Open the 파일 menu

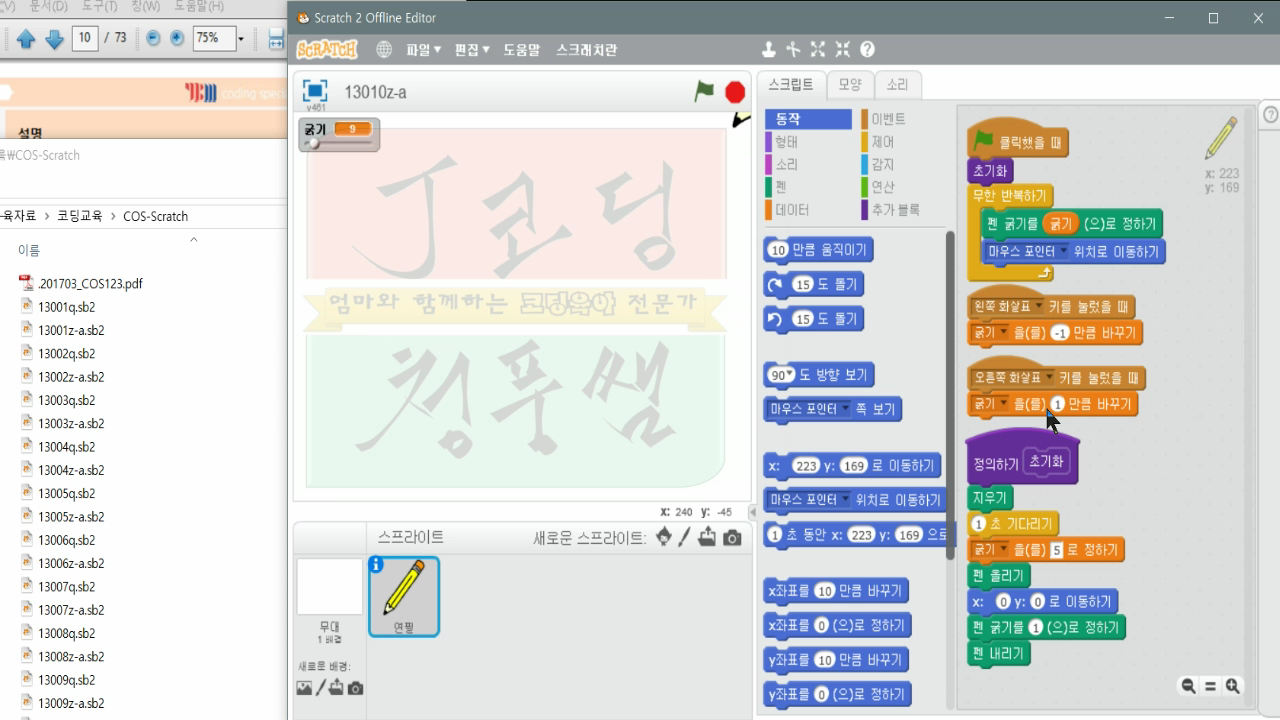420,48
